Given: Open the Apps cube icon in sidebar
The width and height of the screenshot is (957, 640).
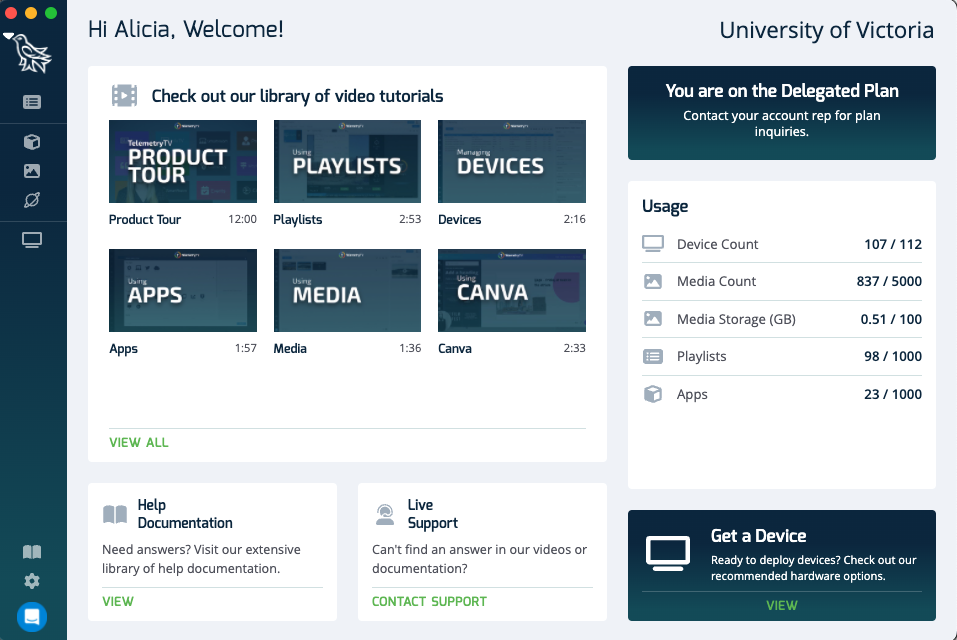Looking at the screenshot, I should pos(32,142).
